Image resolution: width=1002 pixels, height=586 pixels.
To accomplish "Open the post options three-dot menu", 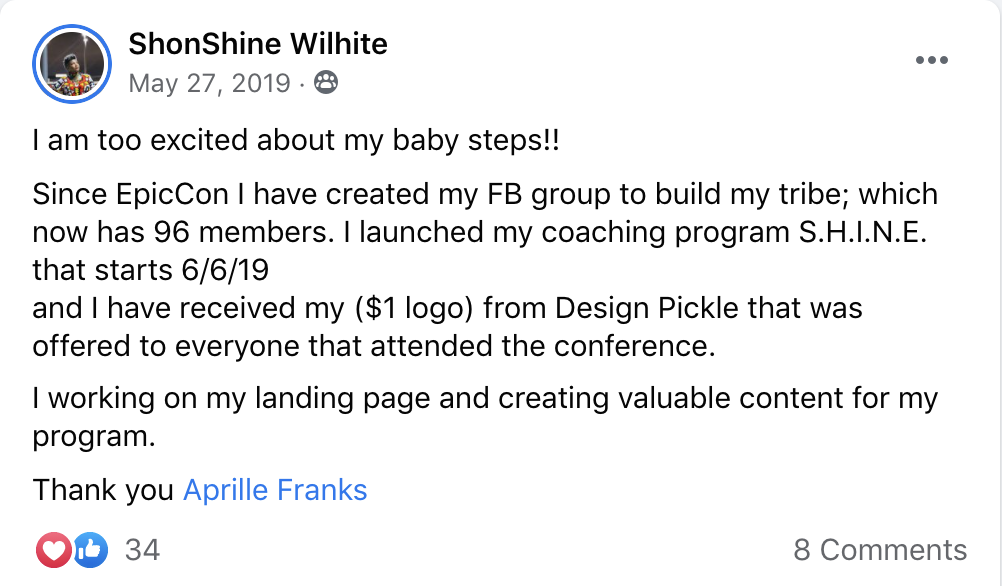I will point(931,61).
